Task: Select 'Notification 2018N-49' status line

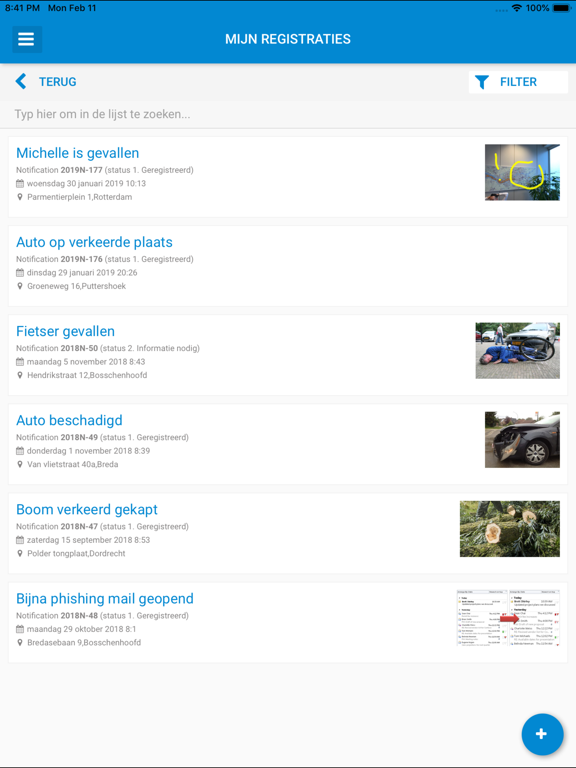Action: (x=102, y=437)
